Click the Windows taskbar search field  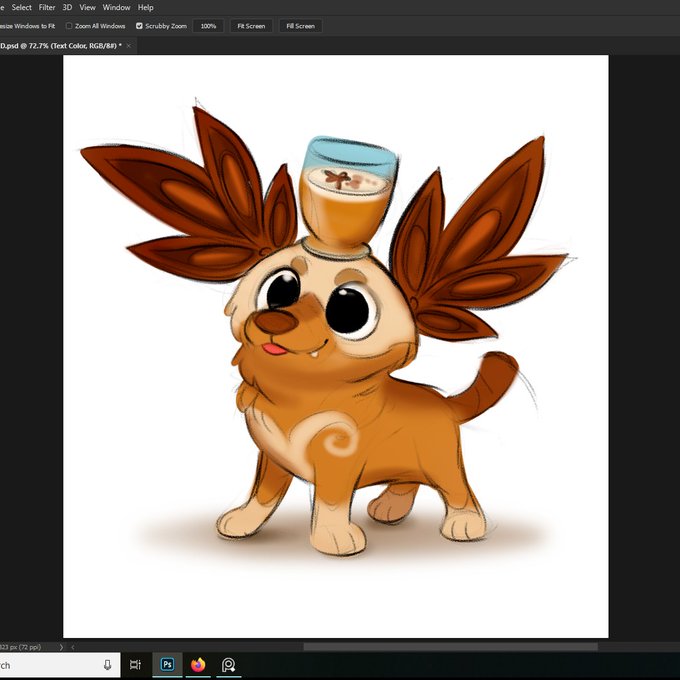click(60, 665)
